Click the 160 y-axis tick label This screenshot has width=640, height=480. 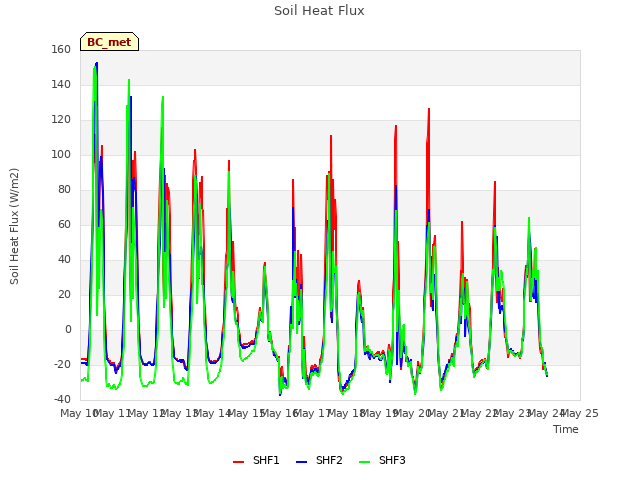[x=61, y=49]
